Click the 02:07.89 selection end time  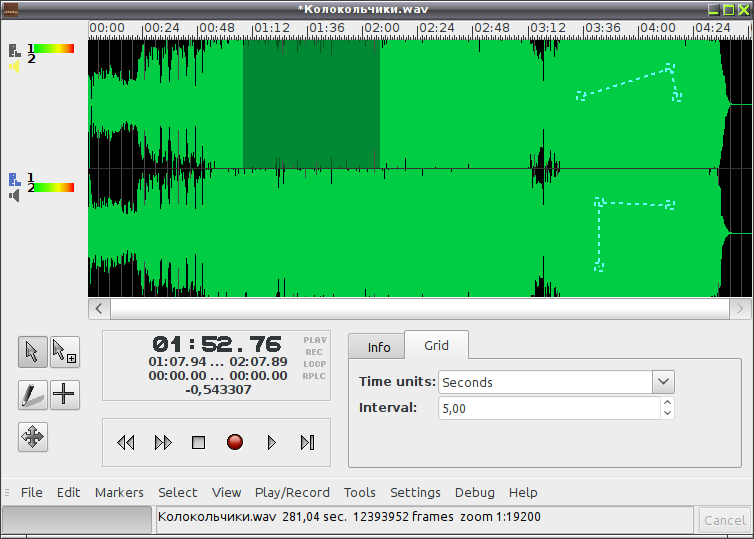point(258,362)
